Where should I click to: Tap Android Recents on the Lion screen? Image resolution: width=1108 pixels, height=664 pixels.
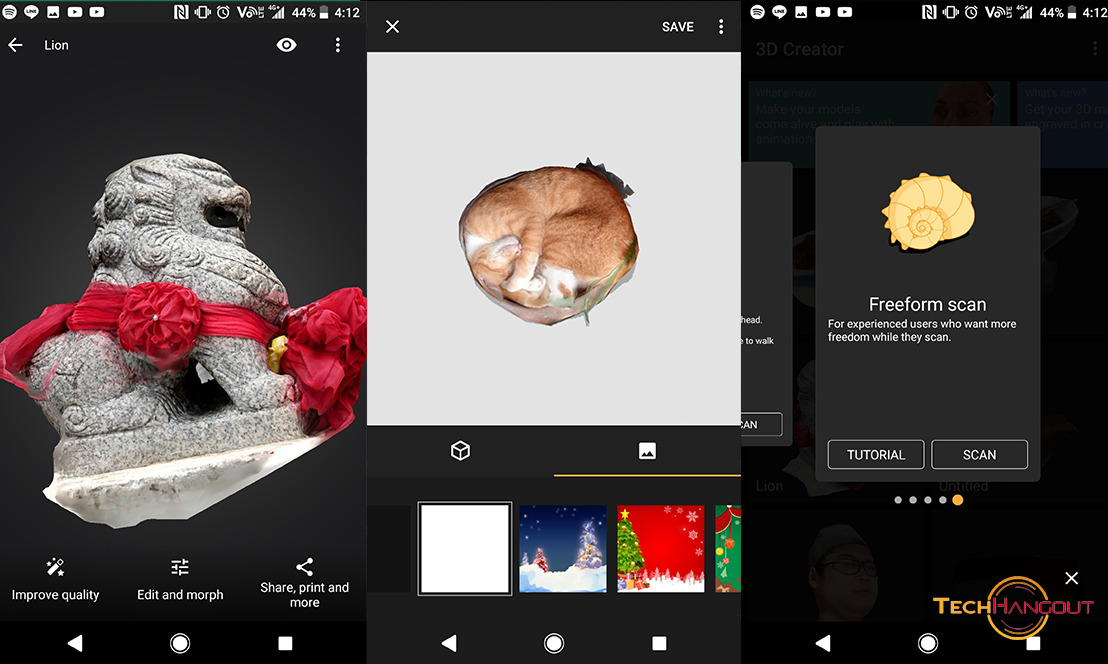click(x=285, y=643)
